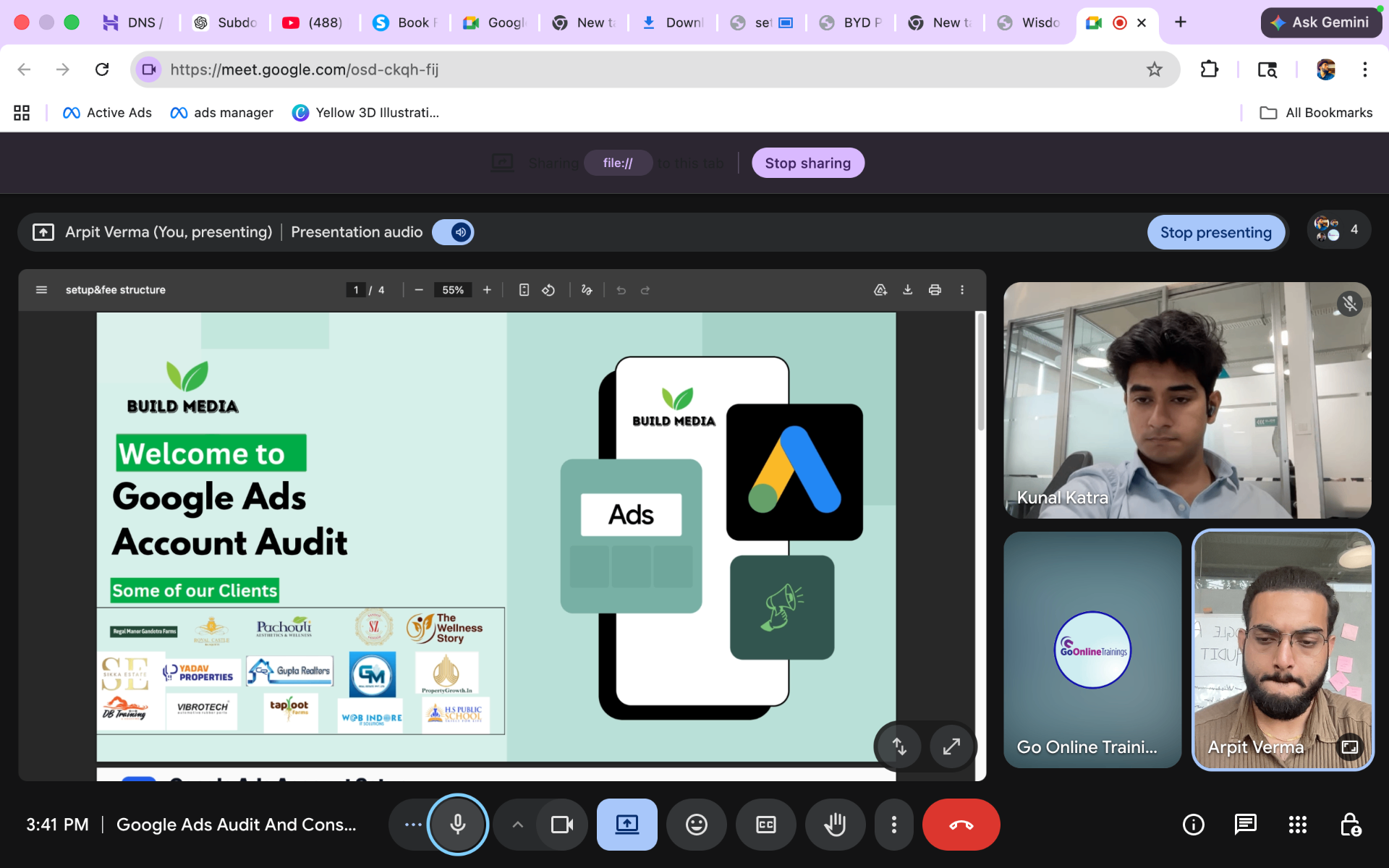This screenshot has width=1389, height=868.
Task: Toggle the Presentation audio switch
Action: 453,232
